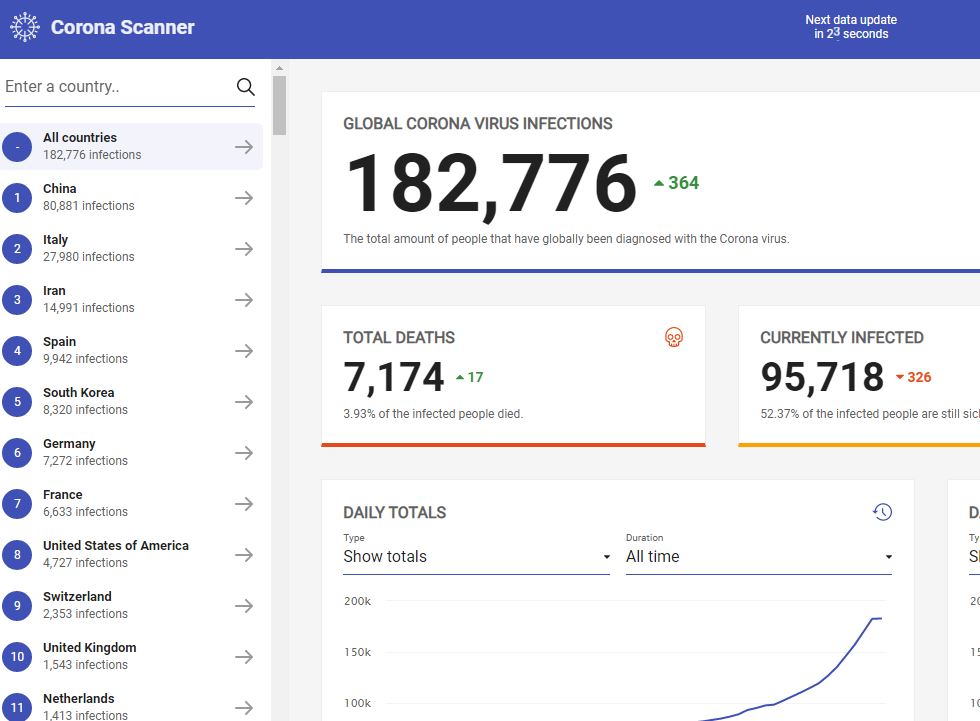Click the arrow icon next to China
This screenshot has height=721, width=980.
pyautogui.click(x=244, y=198)
